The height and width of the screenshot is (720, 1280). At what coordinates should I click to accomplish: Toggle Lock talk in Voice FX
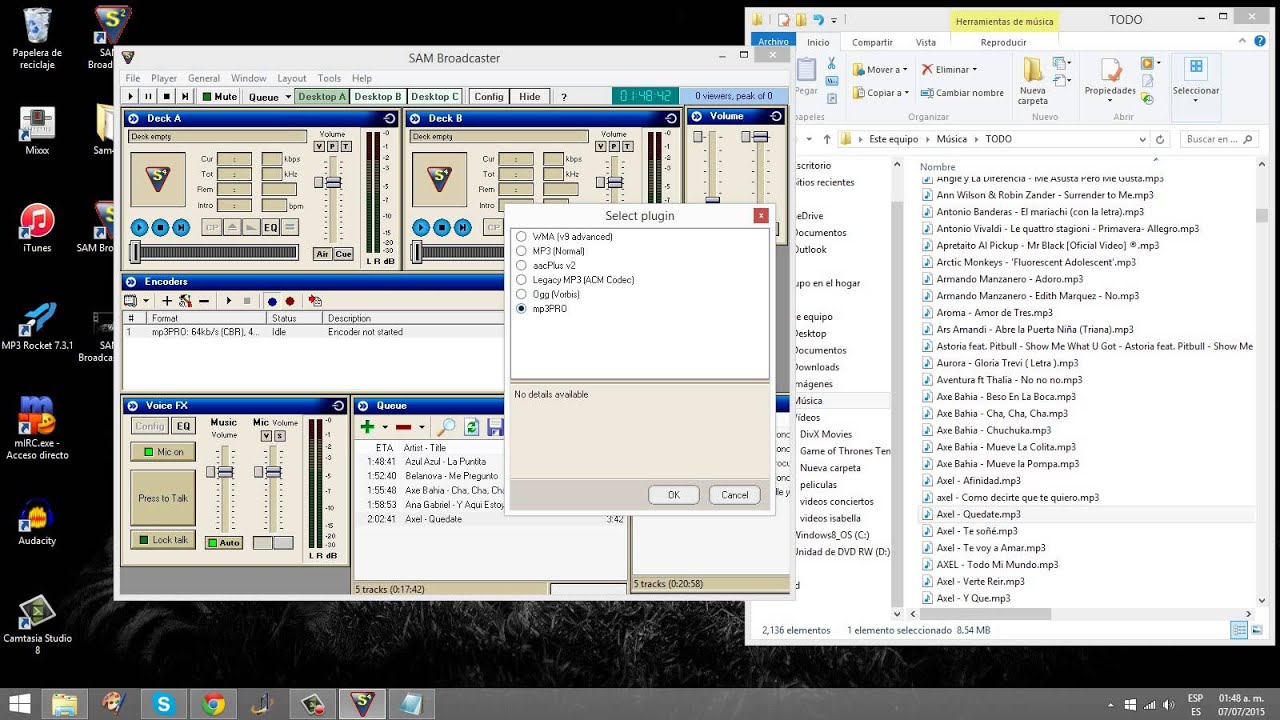click(163, 540)
